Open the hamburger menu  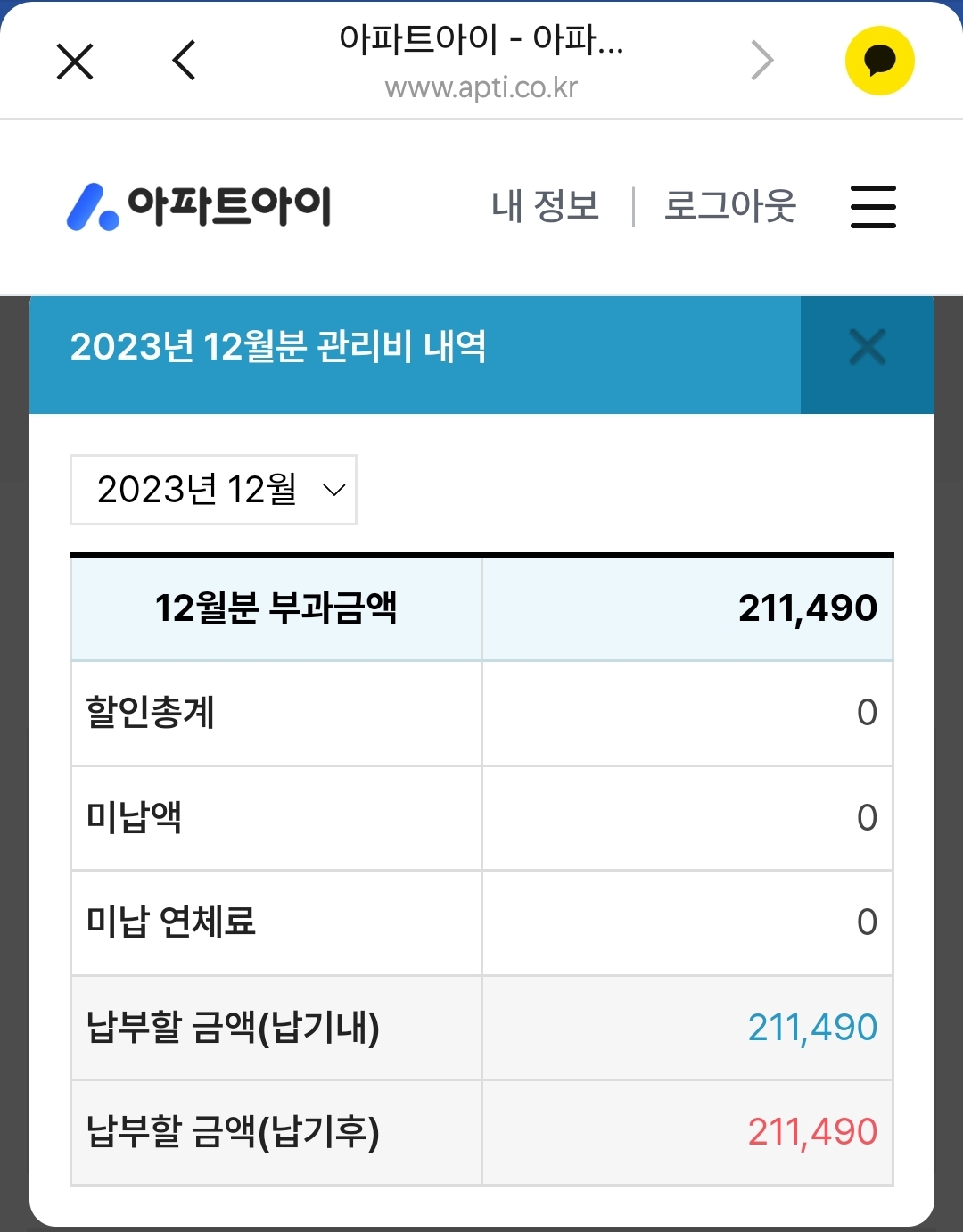[x=873, y=206]
